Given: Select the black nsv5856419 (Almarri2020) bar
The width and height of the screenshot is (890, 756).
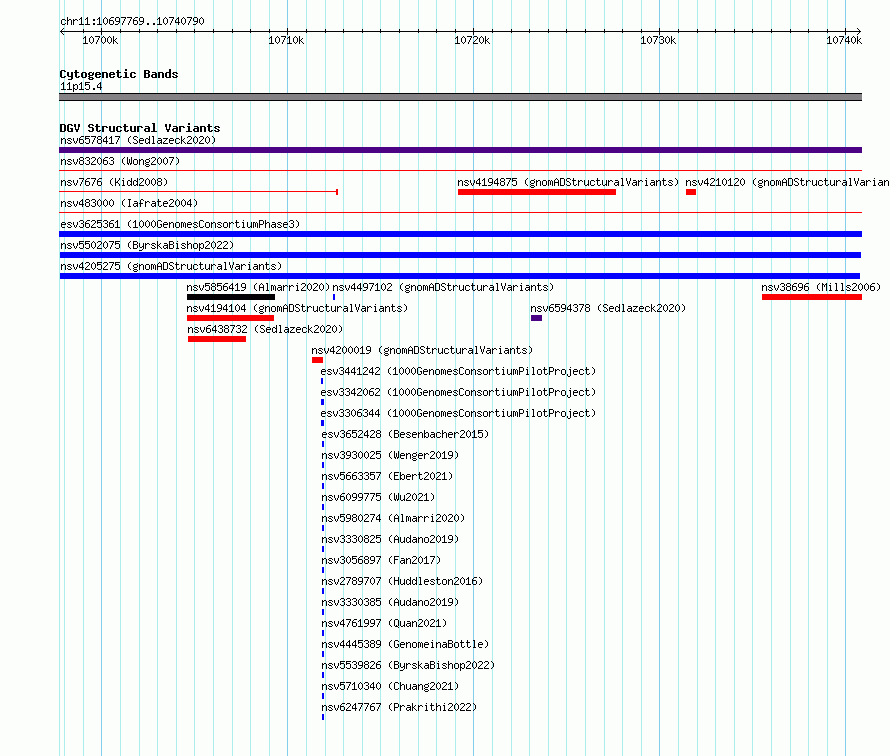Looking at the screenshot, I should click(231, 297).
